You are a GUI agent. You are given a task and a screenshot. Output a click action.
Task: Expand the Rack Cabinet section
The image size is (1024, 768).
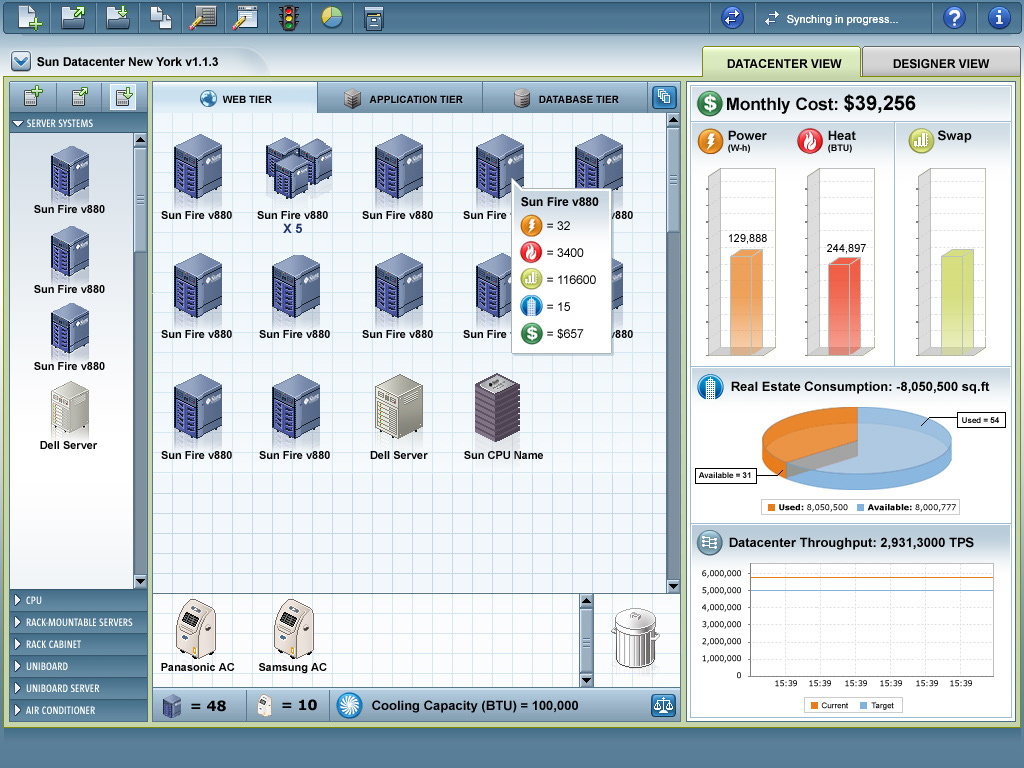pos(78,644)
